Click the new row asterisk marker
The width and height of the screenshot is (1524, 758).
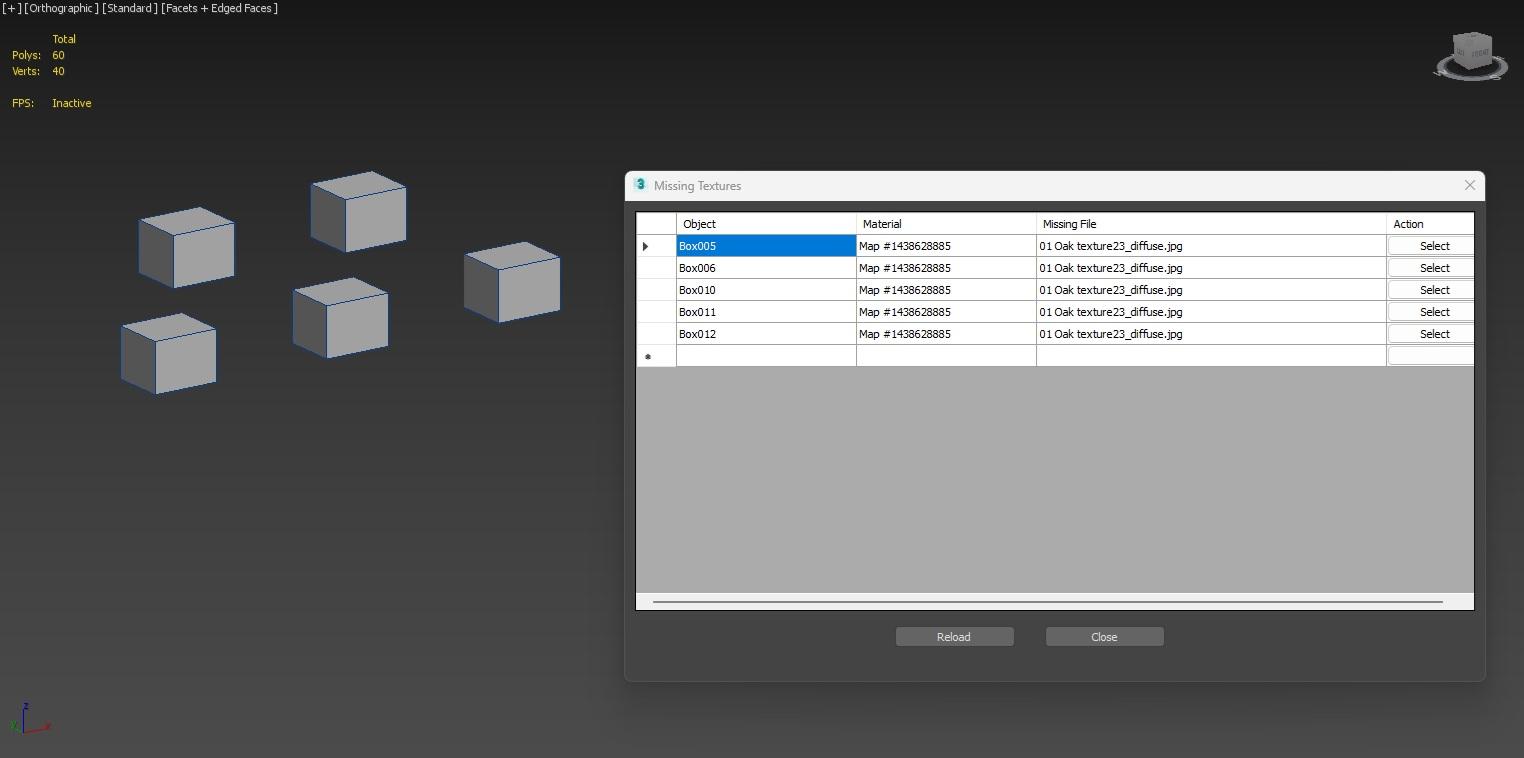coord(648,357)
